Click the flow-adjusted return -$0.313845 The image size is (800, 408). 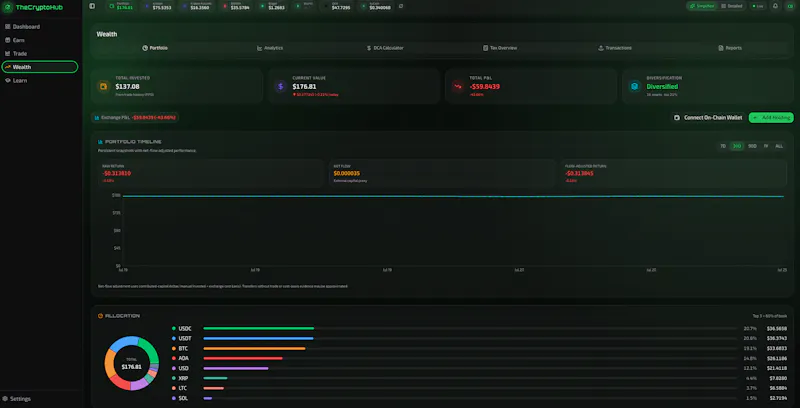click(x=579, y=173)
